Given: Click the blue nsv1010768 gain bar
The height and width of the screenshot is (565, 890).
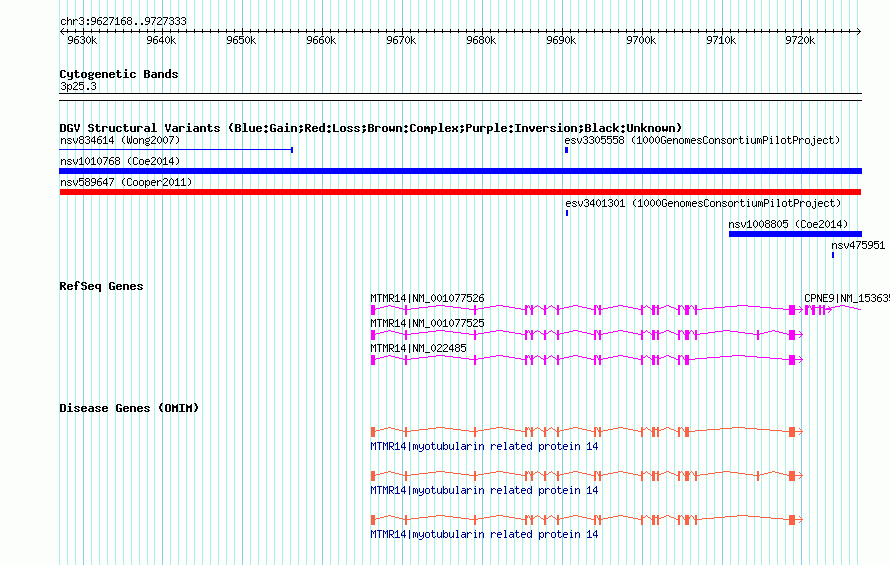Looking at the screenshot, I should [x=460, y=171].
